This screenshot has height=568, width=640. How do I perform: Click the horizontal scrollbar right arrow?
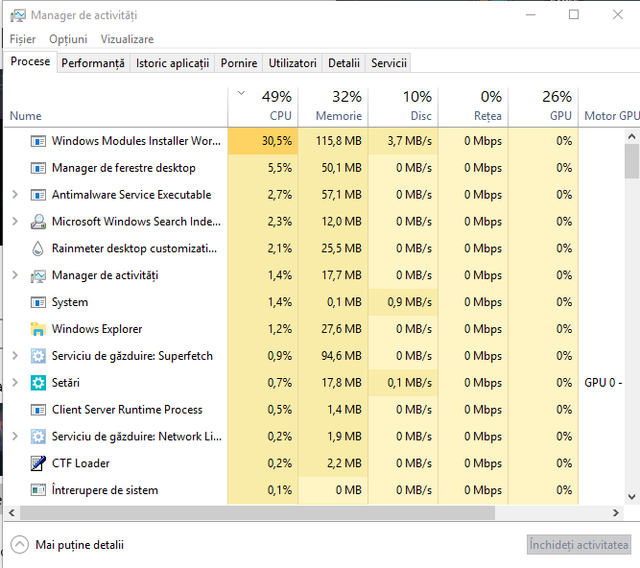[616, 513]
